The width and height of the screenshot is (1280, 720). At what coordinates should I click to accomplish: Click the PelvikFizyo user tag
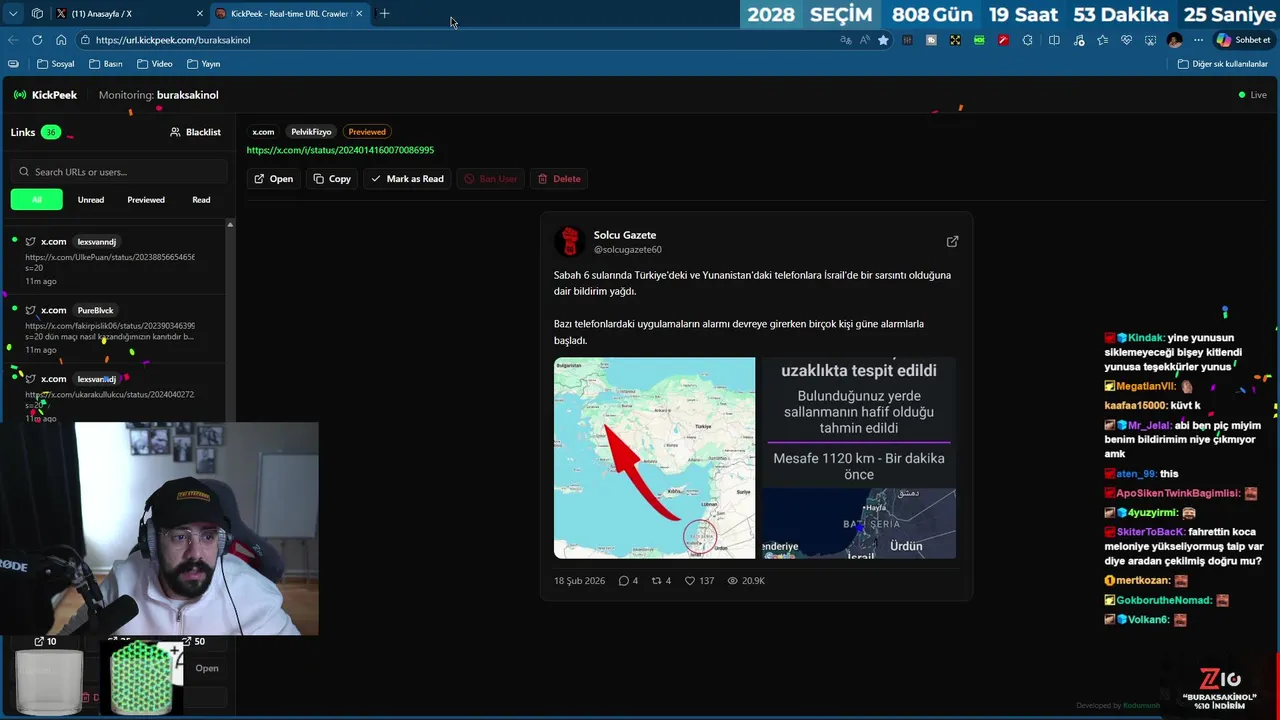click(311, 132)
